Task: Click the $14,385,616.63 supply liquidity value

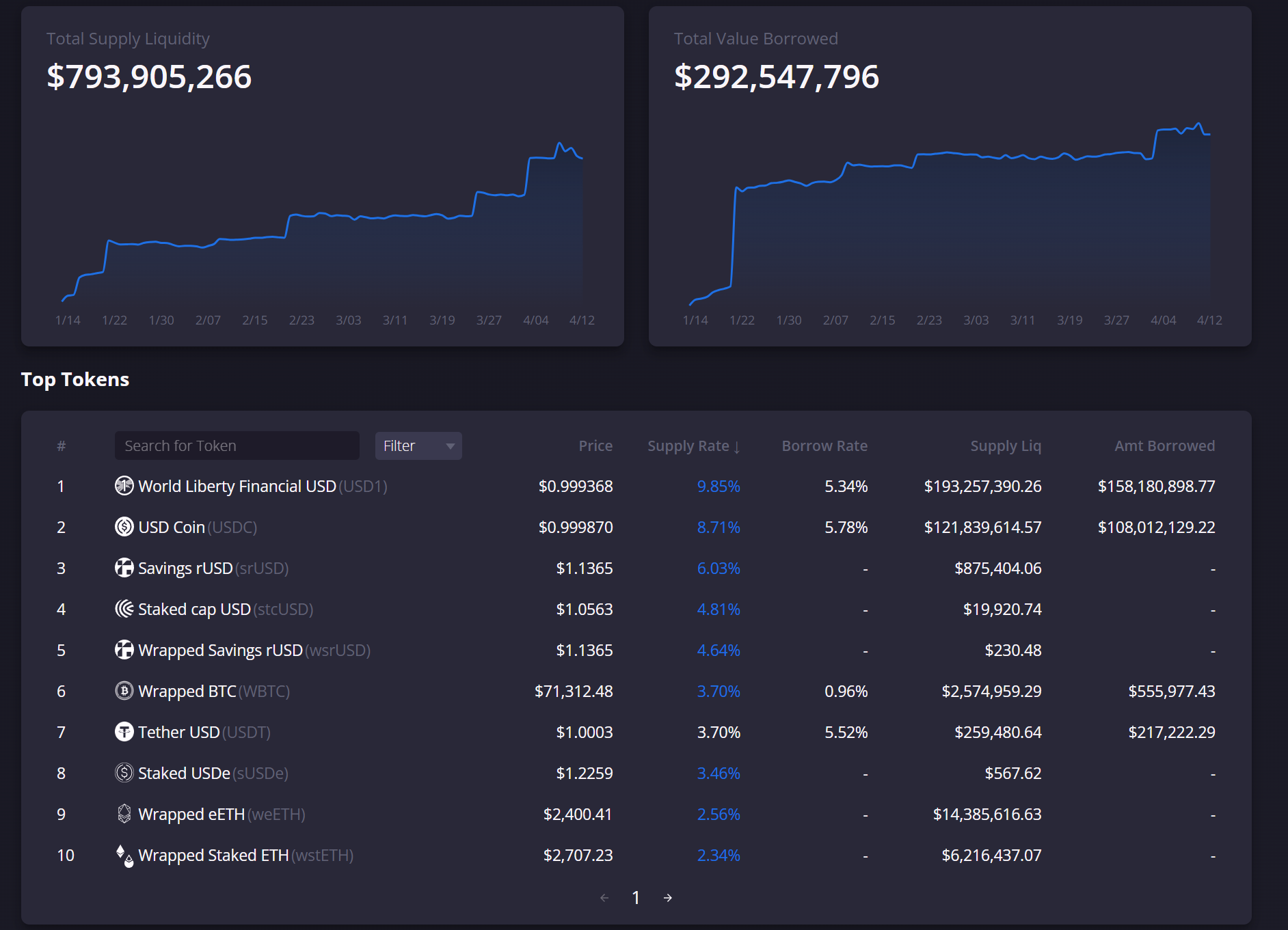Action: [987, 814]
